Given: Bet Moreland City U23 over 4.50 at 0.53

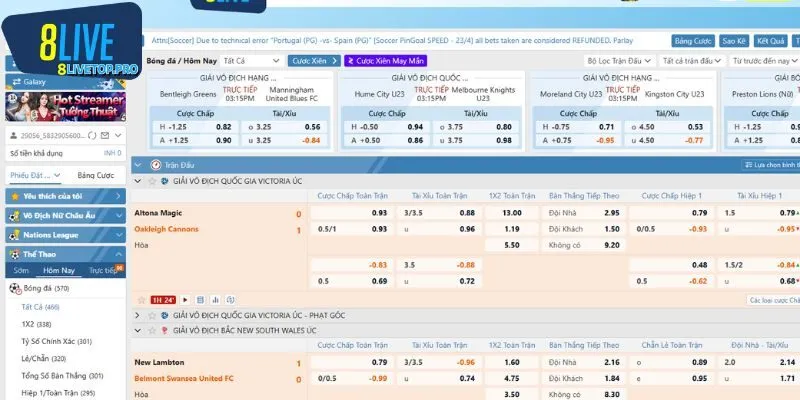Looking at the screenshot, I should click(668, 127).
